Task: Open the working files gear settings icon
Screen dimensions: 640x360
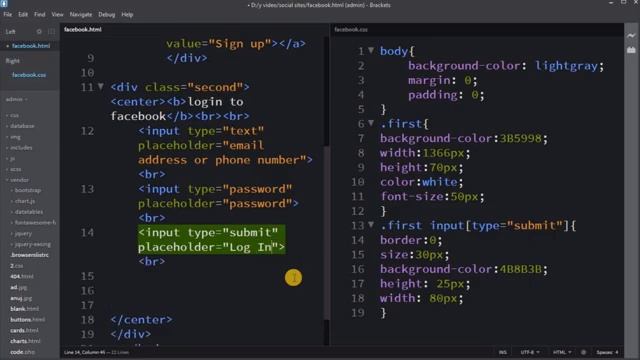Action: coord(39,31)
